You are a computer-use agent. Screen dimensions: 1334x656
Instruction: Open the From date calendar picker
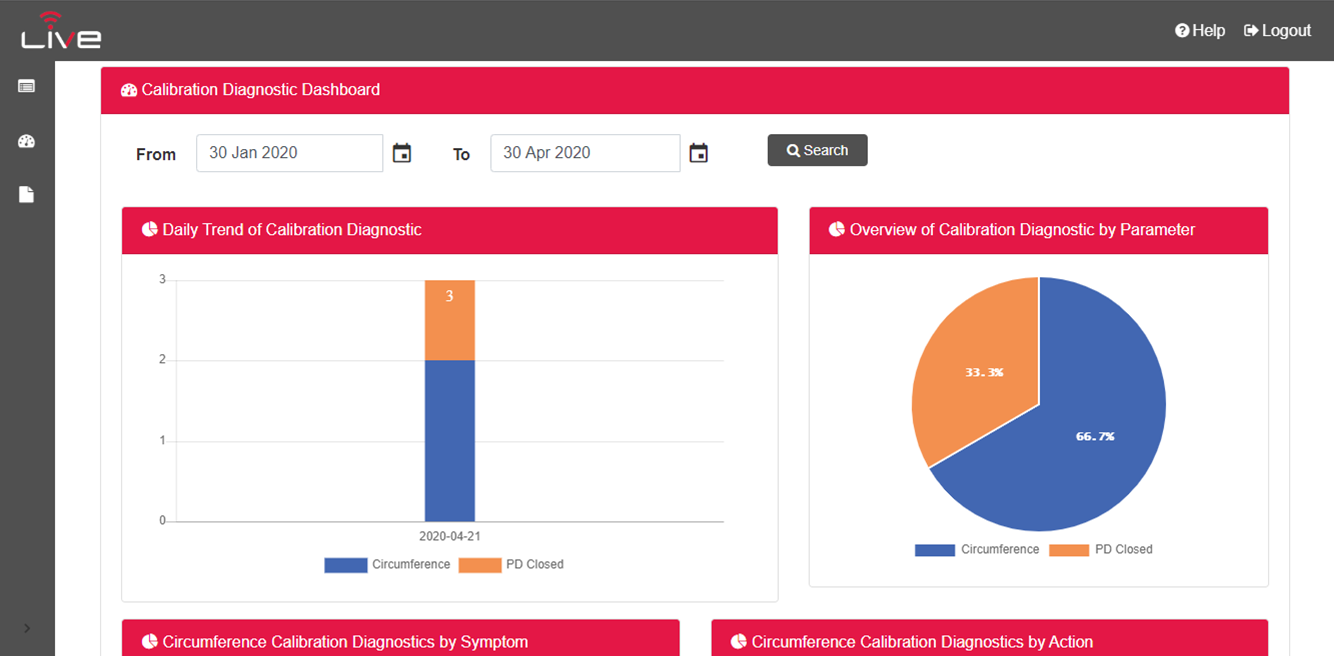pyautogui.click(x=402, y=153)
